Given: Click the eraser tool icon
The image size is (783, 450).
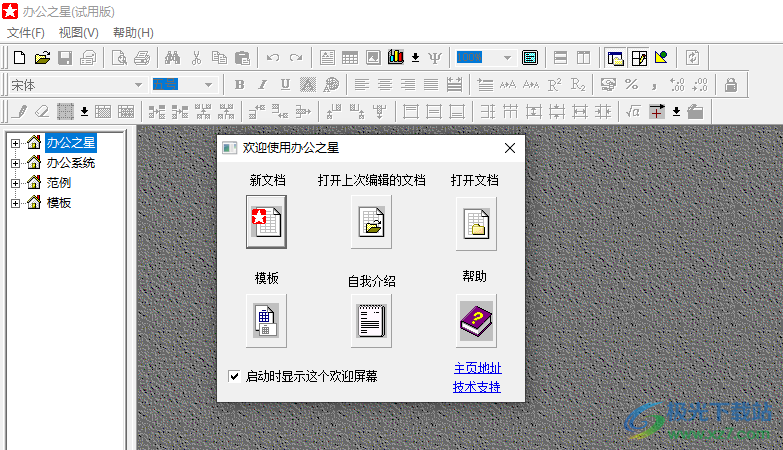Looking at the screenshot, I should pyautogui.click(x=42, y=111).
